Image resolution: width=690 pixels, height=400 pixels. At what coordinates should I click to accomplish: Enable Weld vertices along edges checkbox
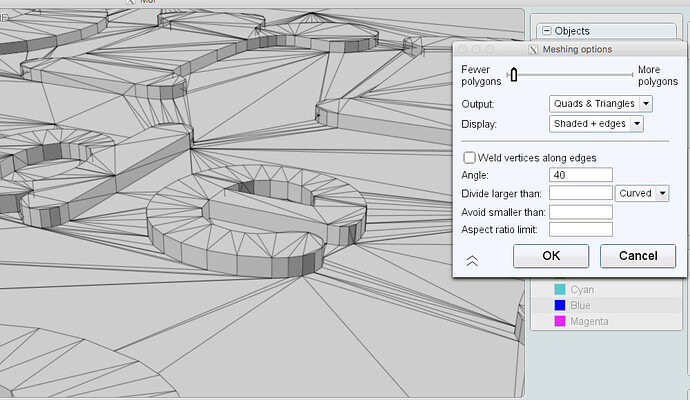pos(469,158)
